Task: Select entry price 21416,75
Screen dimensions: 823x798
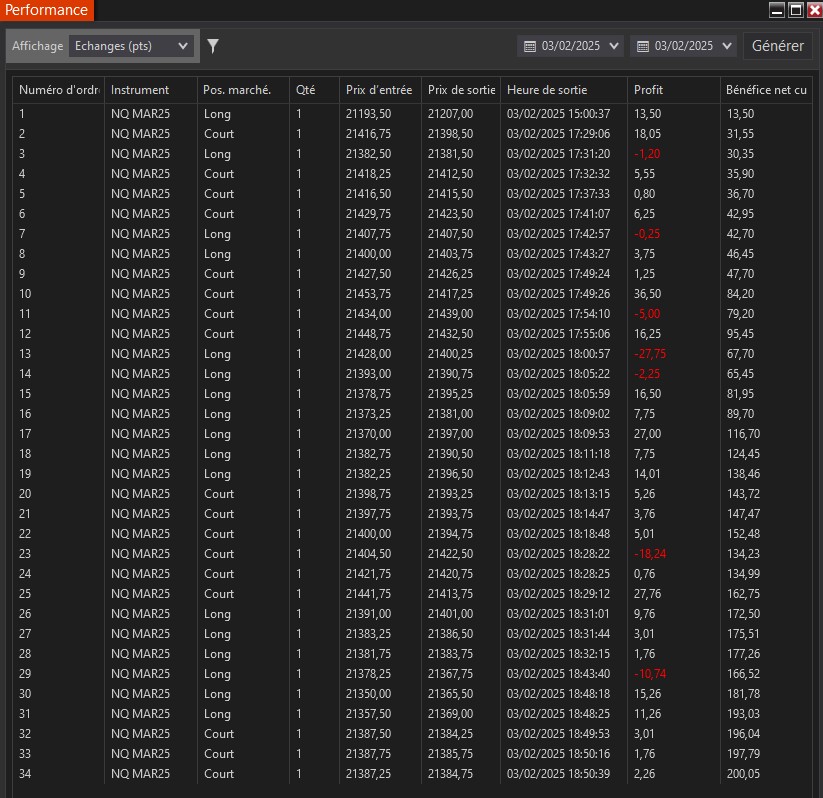Action: 368,134
